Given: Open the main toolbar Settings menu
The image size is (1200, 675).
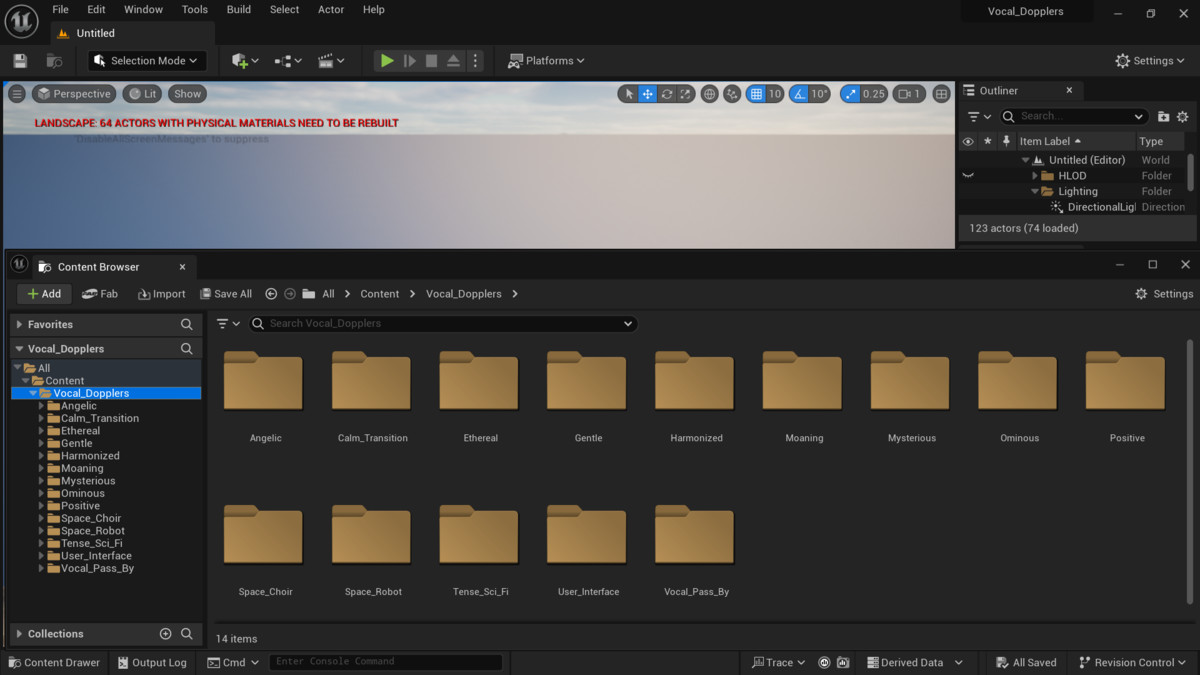Looking at the screenshot, I should coord(1152,61).
